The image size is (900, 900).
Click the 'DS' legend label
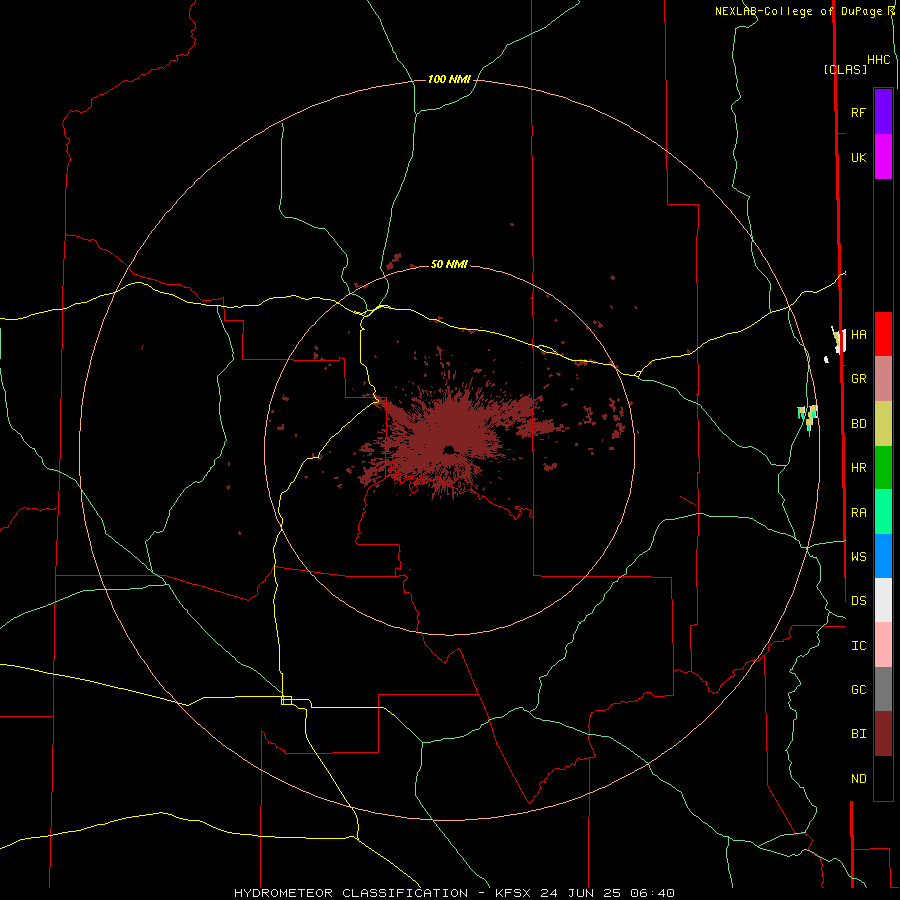[859, 600]
